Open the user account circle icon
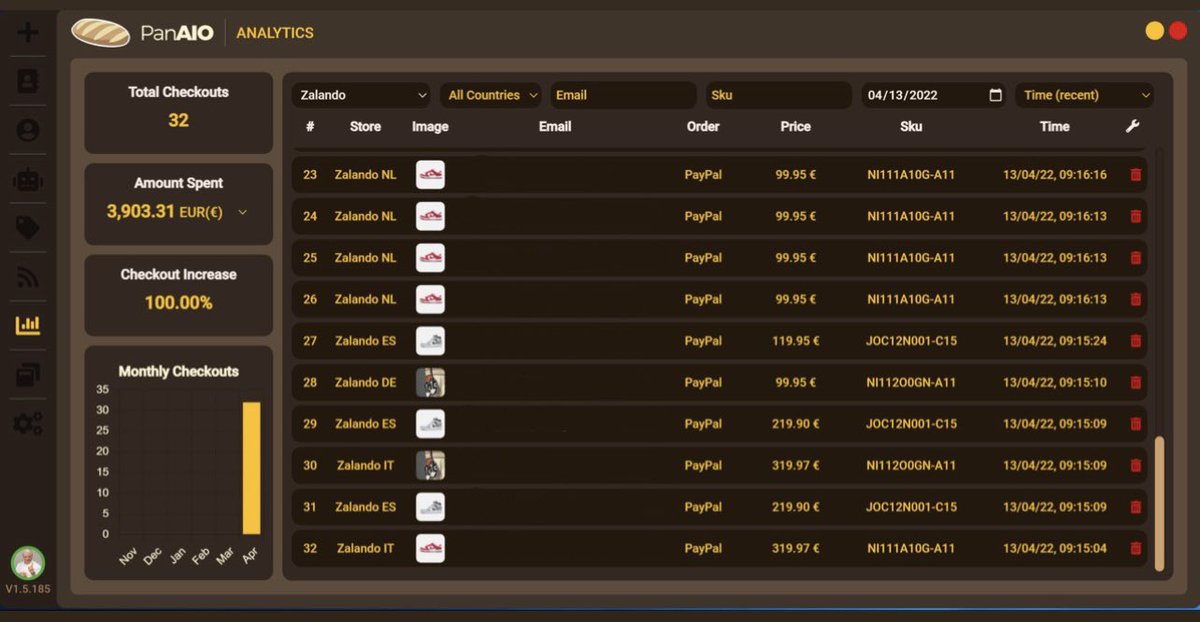This screenshot has width=1200, height=622. click(x=28, y=130)
